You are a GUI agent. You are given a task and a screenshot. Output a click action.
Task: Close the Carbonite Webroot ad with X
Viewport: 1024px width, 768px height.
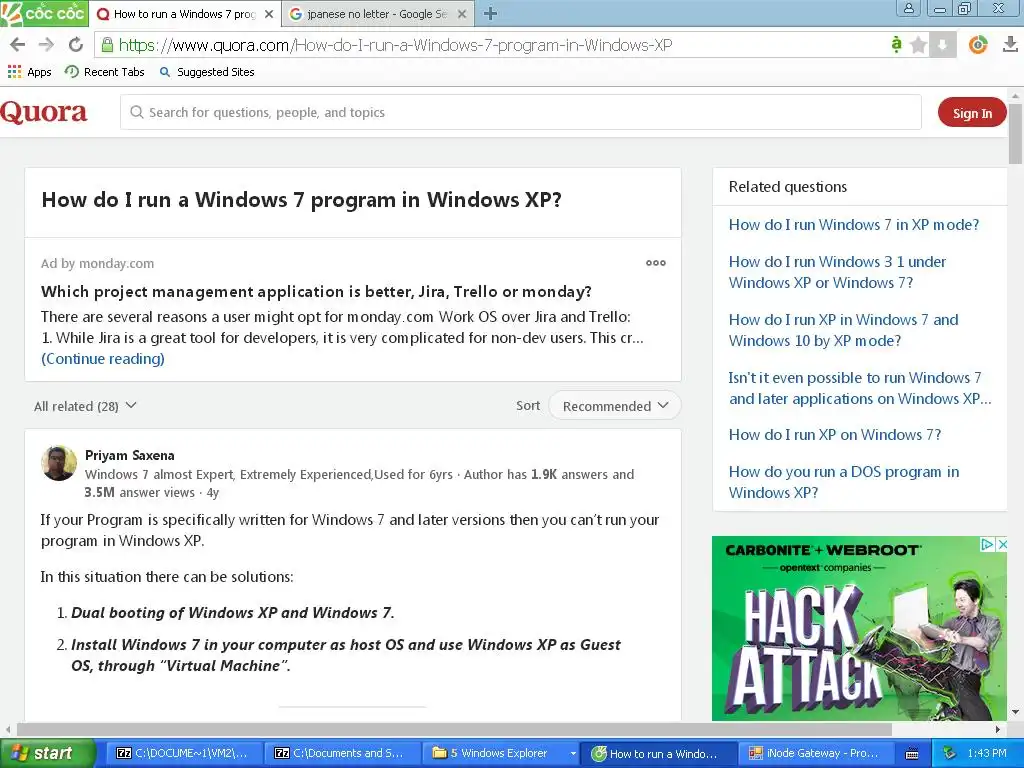(1002, 544)
